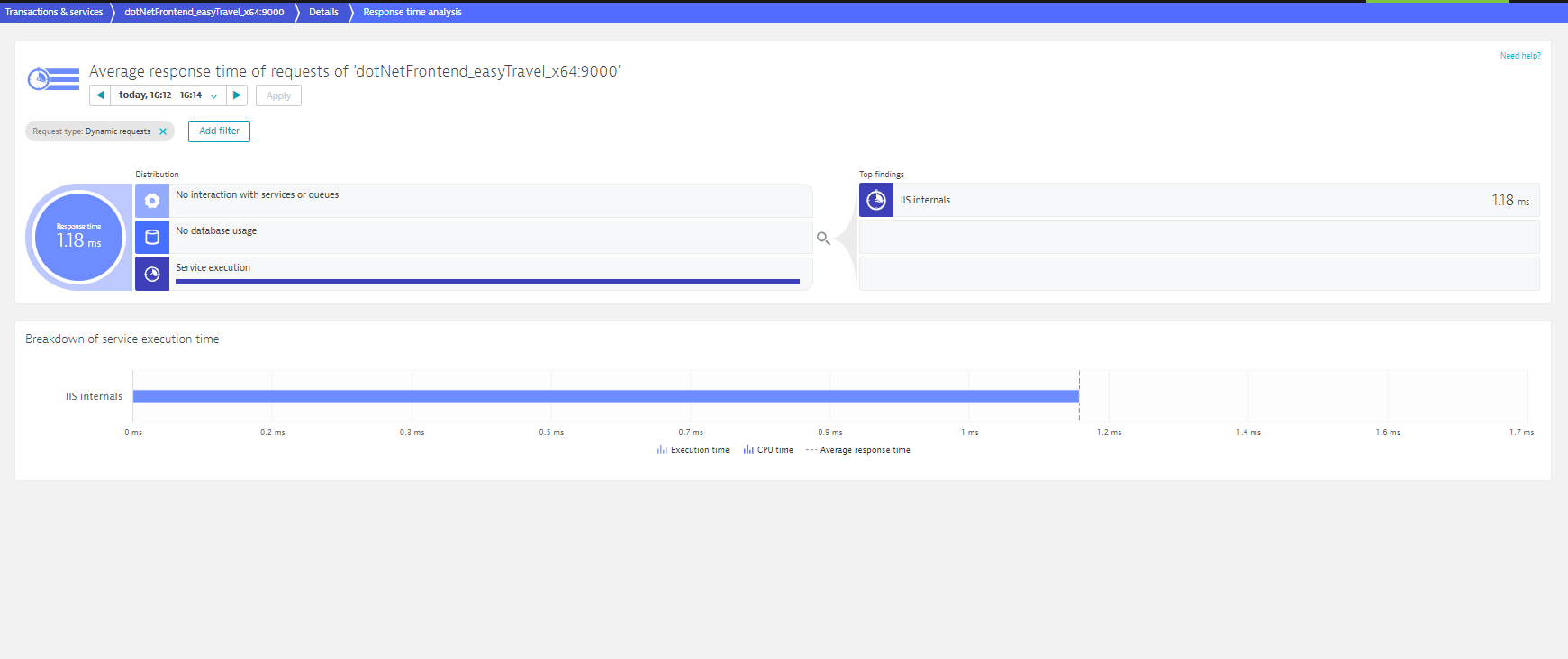
Task: Open the Details breadcrumb
Action: [323, 13]
